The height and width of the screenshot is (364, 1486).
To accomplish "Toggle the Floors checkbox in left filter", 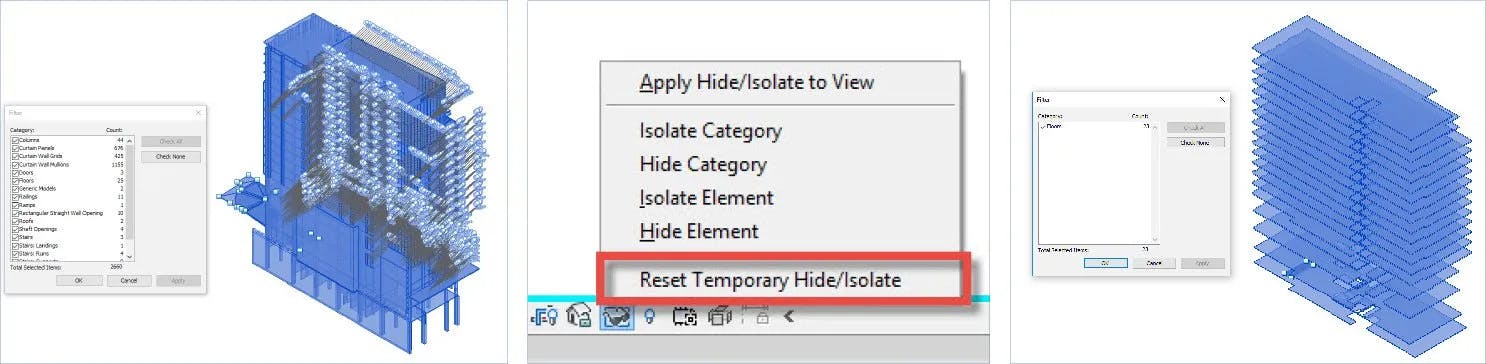I will pos(14,181).
